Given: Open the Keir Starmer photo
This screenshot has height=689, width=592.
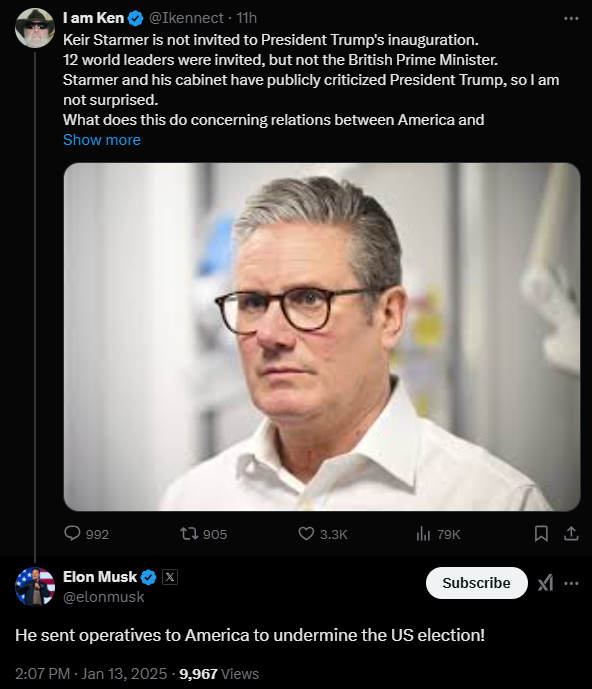Looking at the screenshot, I should [322, 337].
